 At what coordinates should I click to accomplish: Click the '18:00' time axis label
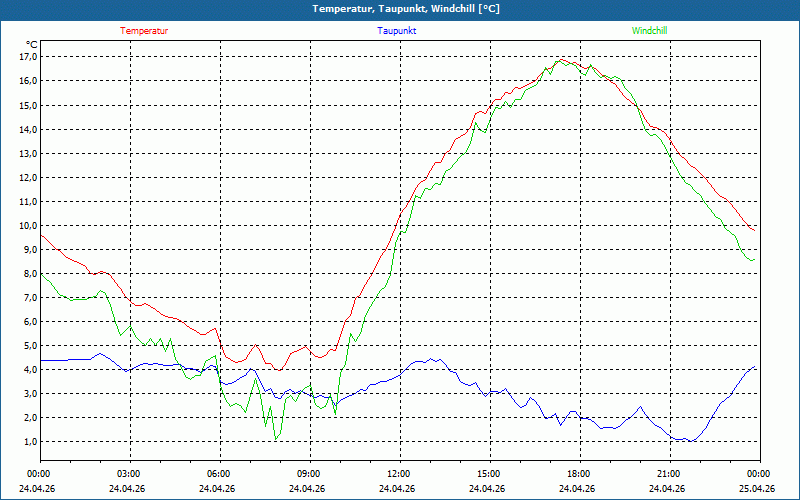(578, 474)
